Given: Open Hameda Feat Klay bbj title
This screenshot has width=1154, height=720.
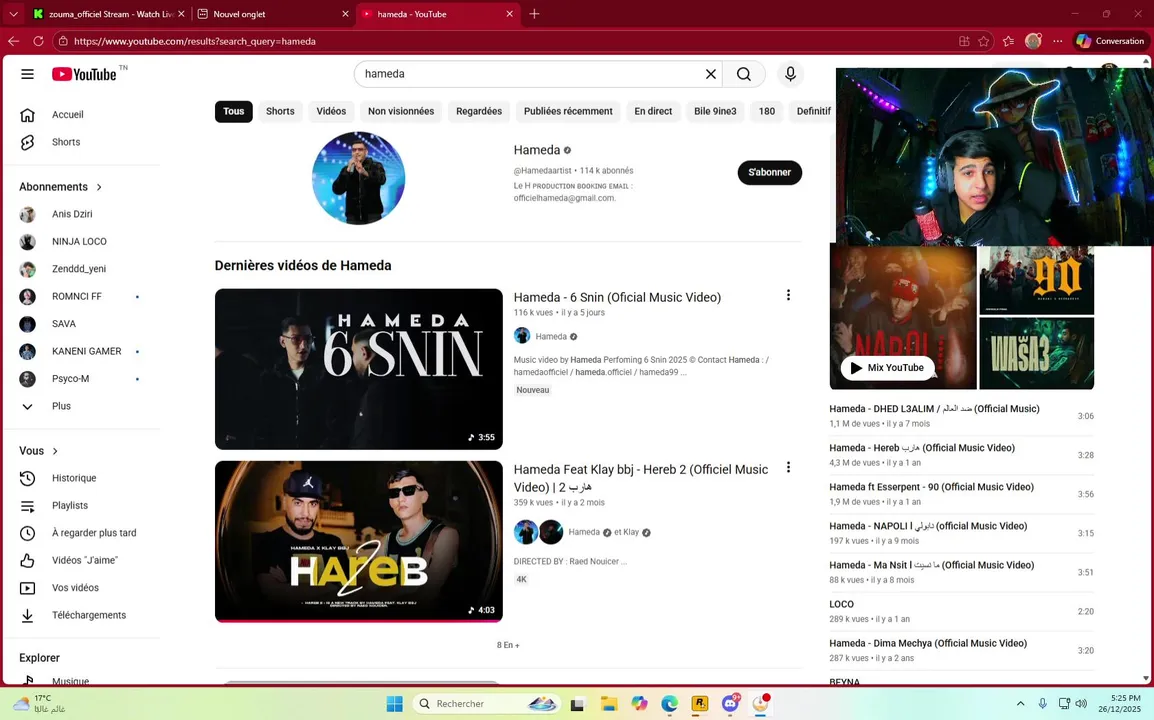Looking at the screenshot, I should [x=641, y=478].
